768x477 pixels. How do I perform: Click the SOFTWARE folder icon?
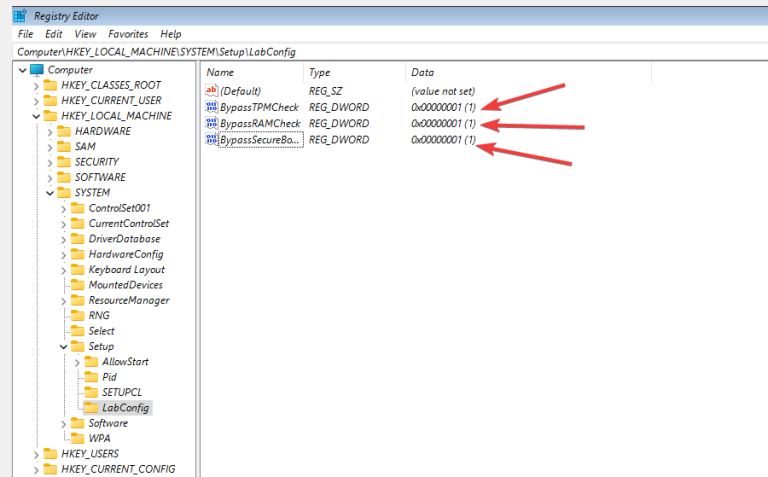[x=64, y=177]
